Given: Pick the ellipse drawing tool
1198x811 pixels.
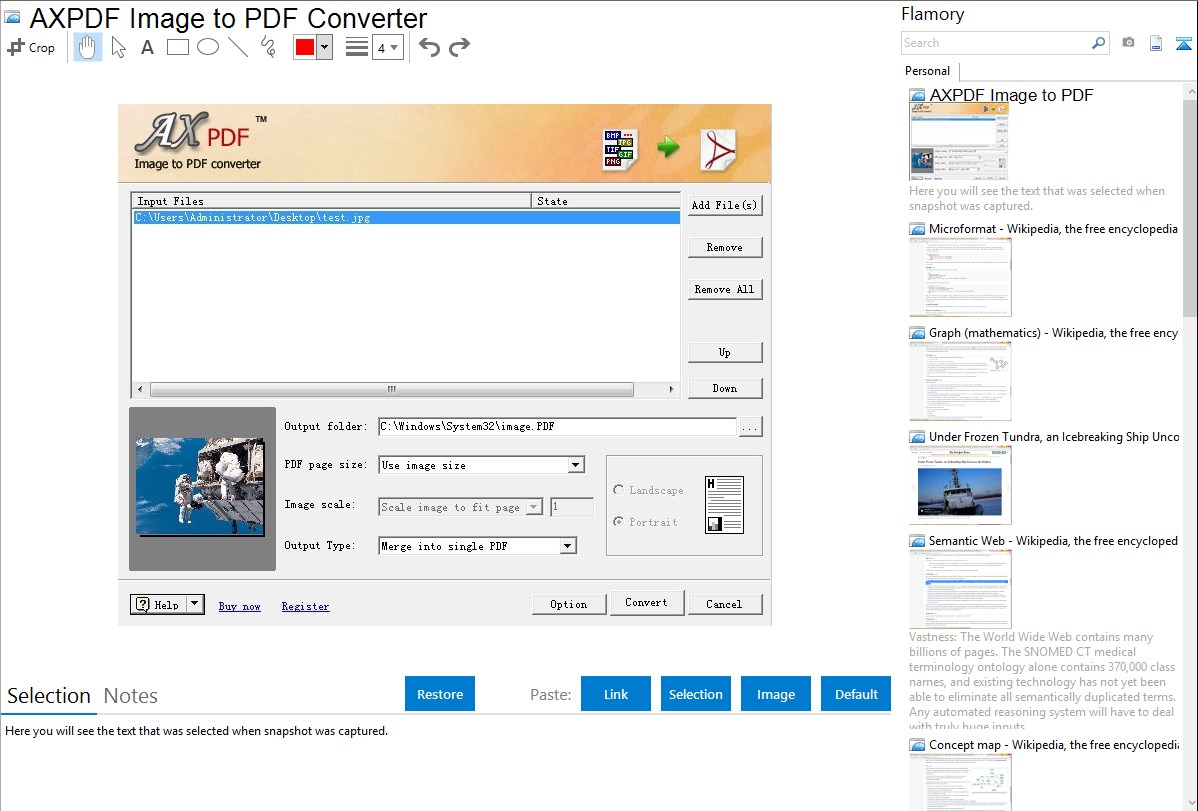Looking at the screenshot, I should (208, 47).
